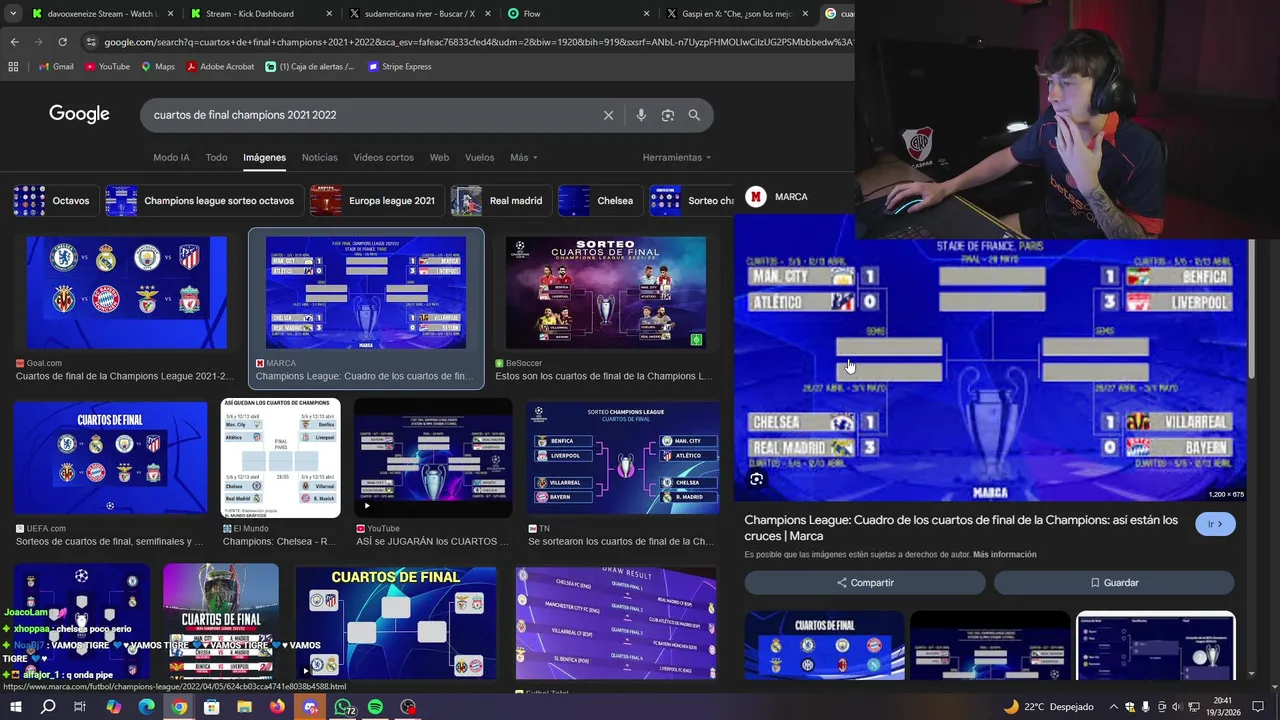Reload the current page

pos(62,42)
